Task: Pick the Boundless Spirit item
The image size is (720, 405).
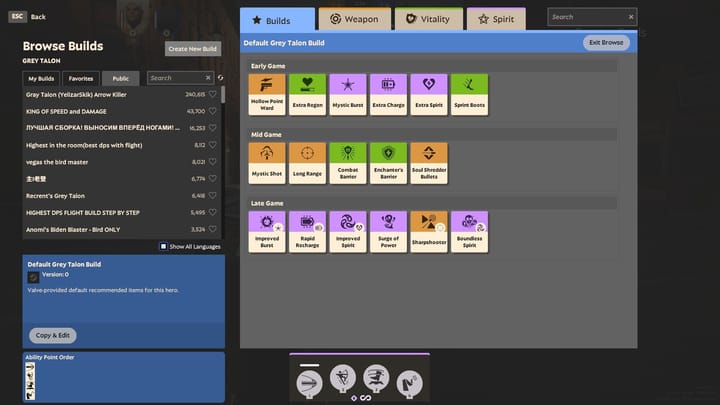Action: pyautogui.click(x=468, y=232)
